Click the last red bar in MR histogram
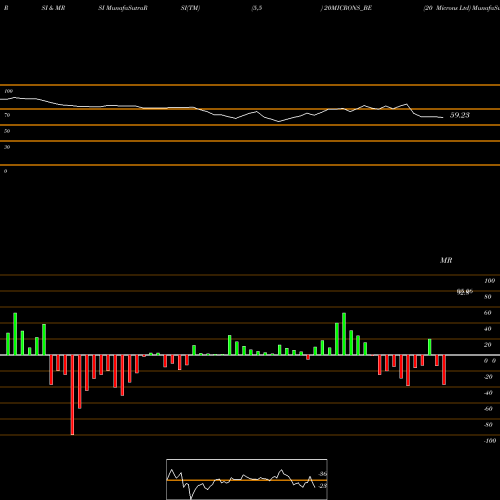Image resolution: width=500 pixels, height=500 pixels. coord(444,370)
